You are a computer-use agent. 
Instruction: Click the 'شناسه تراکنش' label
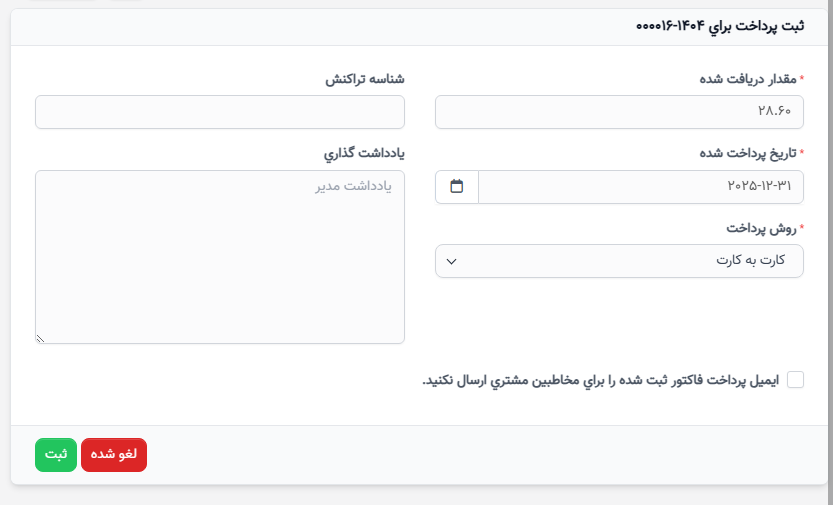pos(365,79)
